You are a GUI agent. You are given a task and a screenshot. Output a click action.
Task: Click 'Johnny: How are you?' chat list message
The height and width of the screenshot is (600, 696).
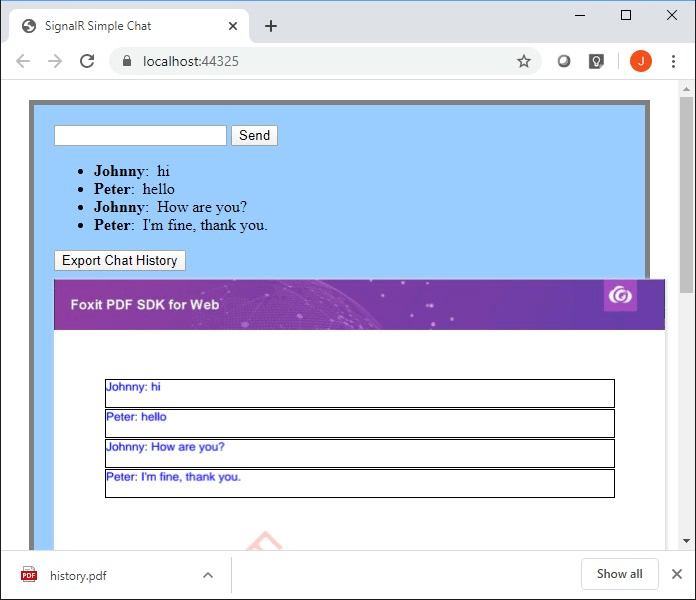170,207
